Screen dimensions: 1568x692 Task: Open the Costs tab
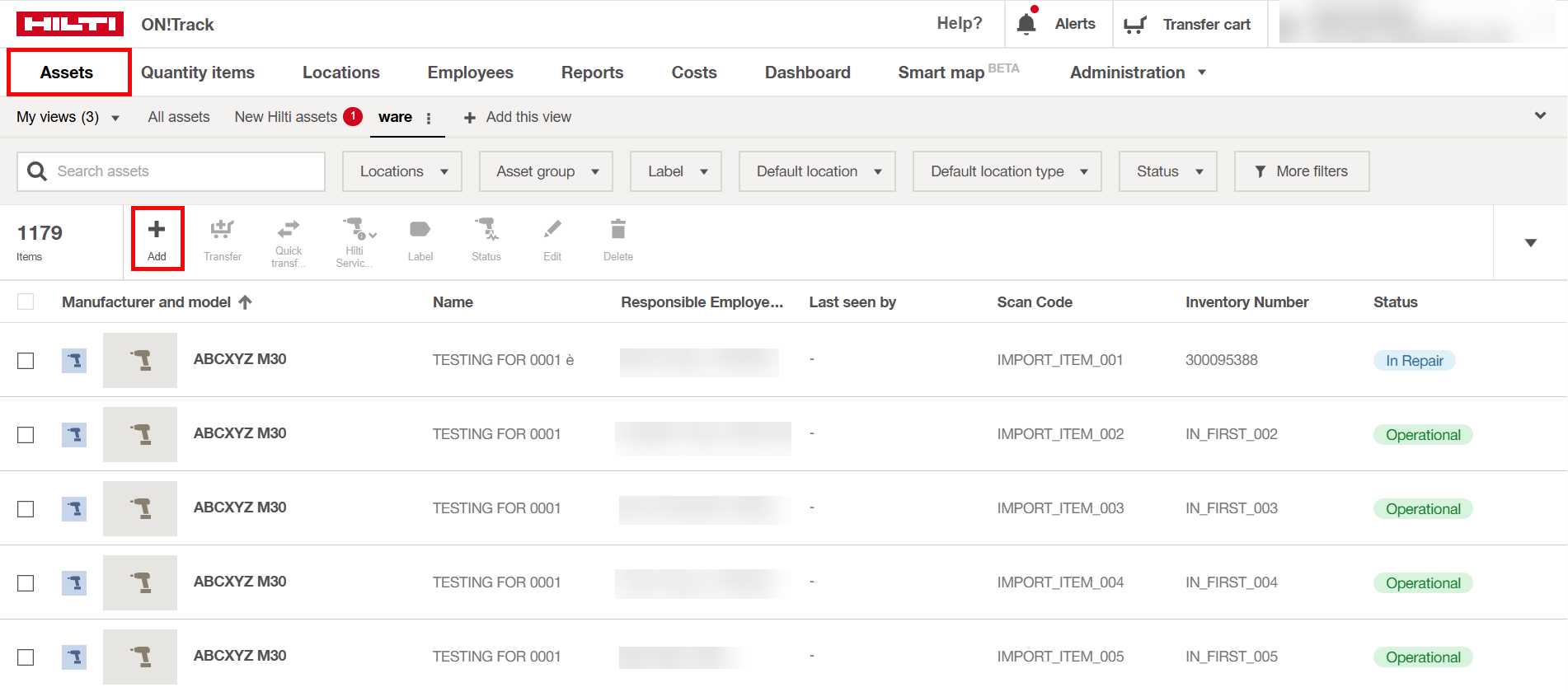694,72
